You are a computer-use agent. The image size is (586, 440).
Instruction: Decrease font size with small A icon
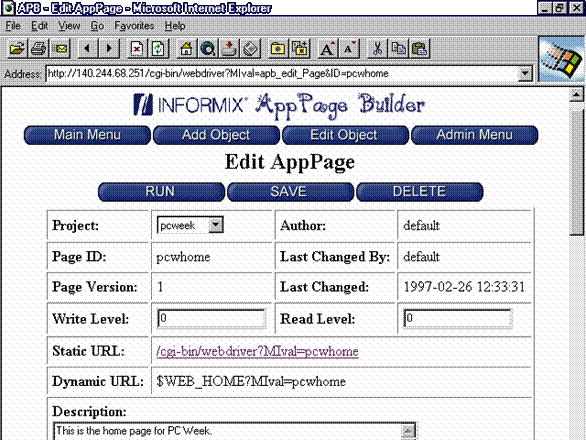(349, 49)
